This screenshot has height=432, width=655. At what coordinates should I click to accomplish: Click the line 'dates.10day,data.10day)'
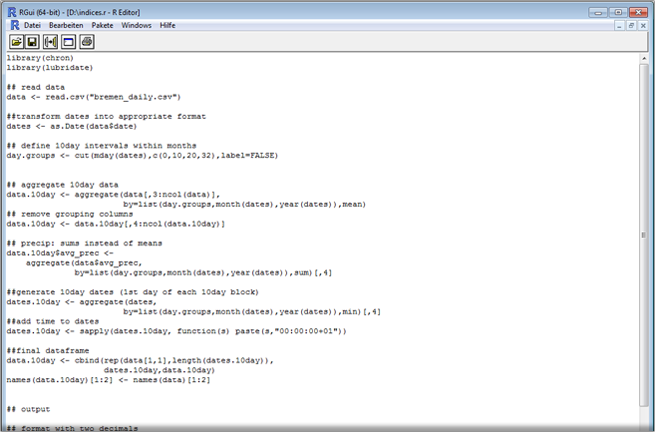coord(159,370)
